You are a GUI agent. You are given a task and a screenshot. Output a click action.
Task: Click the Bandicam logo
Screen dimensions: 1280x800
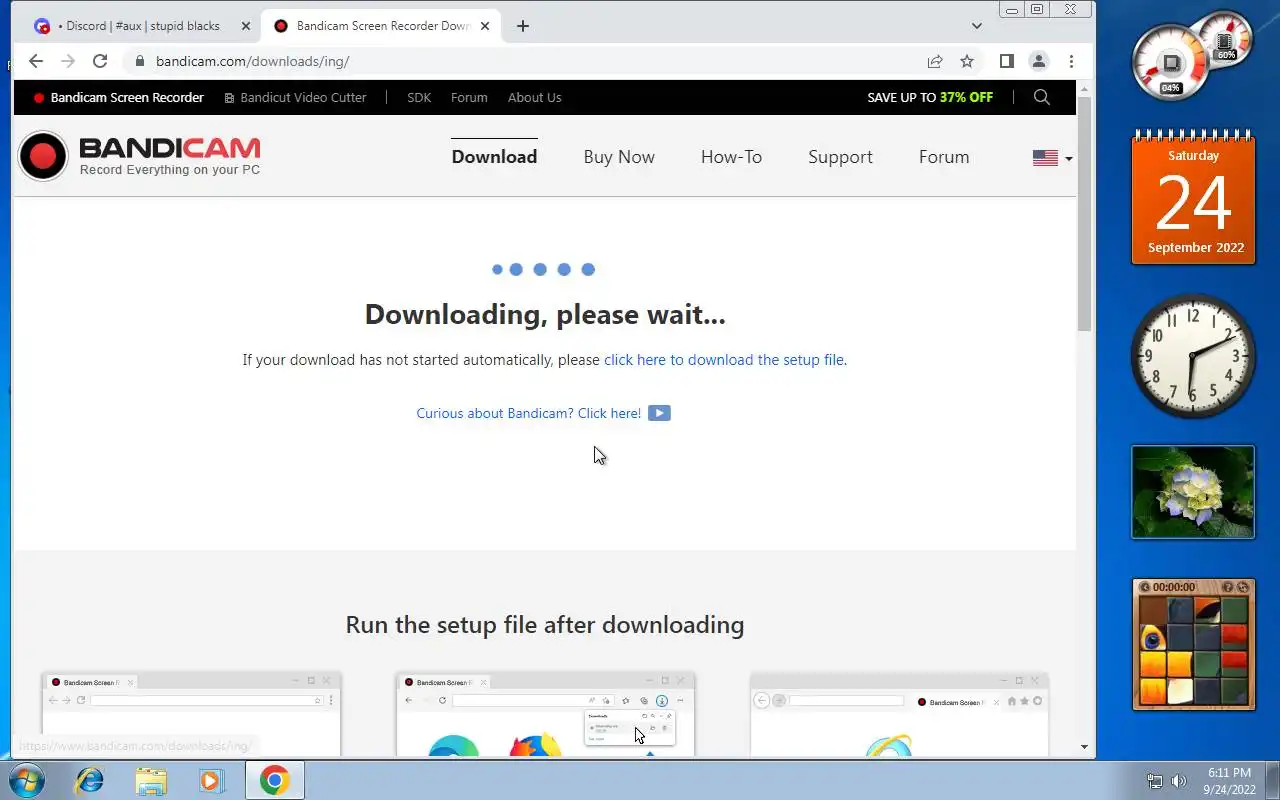(x=140, y=157)
